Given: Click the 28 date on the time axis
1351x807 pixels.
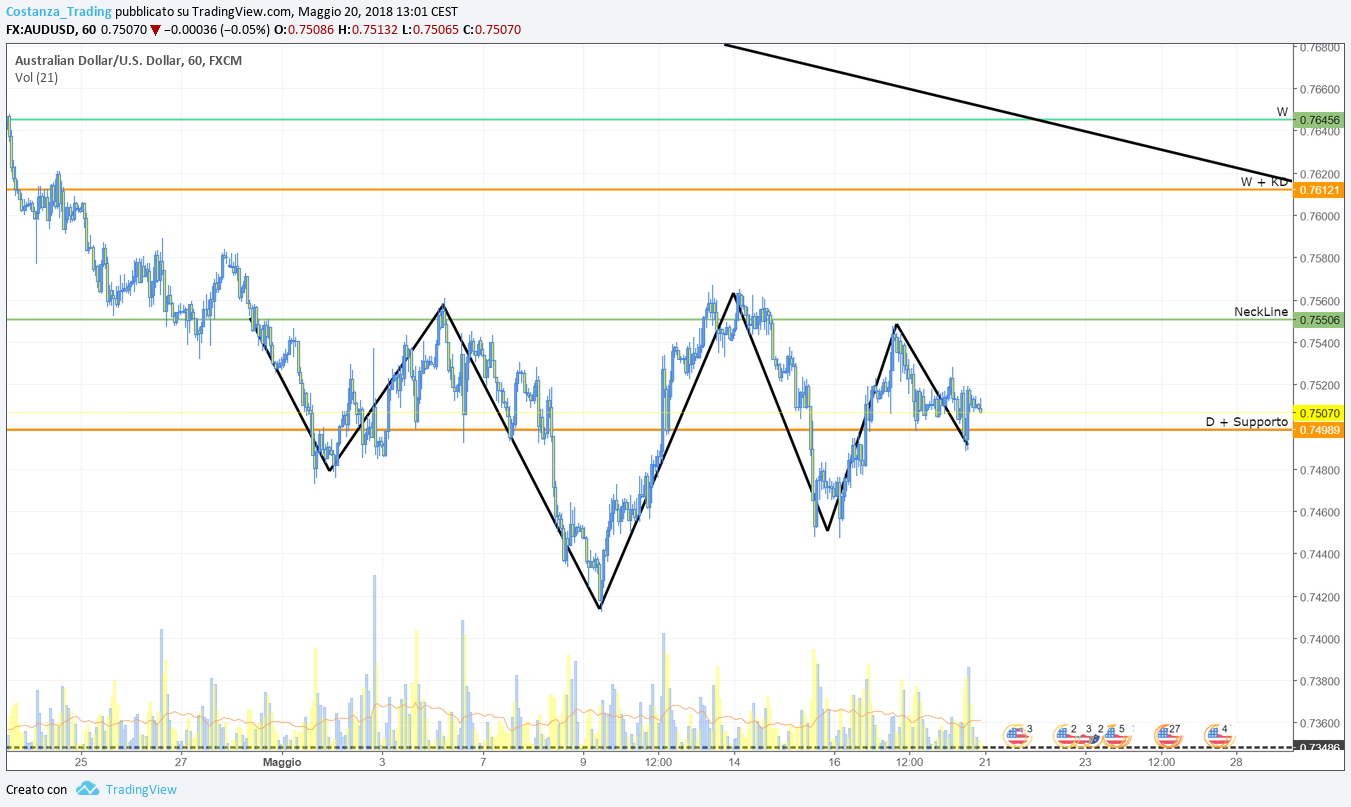Looking at the screenshot, I should pos(1236,762).
